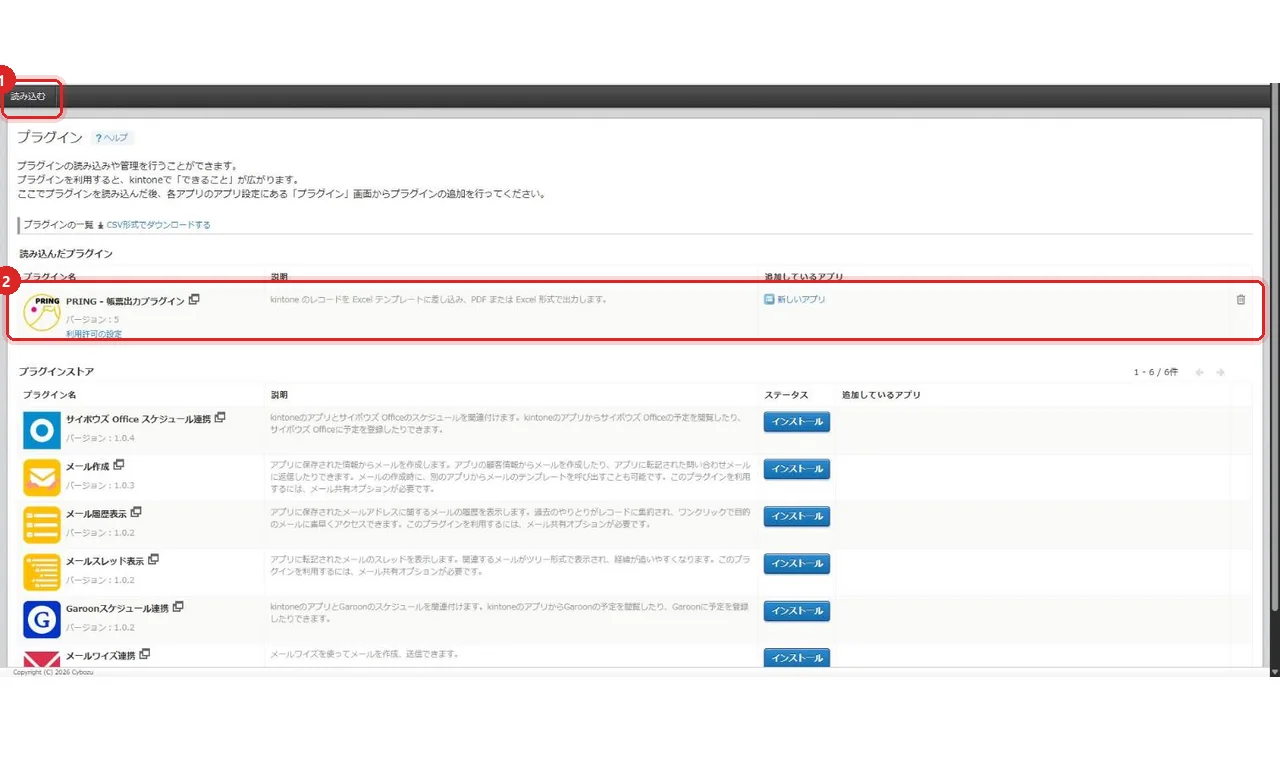Viewport: 1280px width, 760px height.
Task: Click the ステータス column header
Action: coord(787,395)
